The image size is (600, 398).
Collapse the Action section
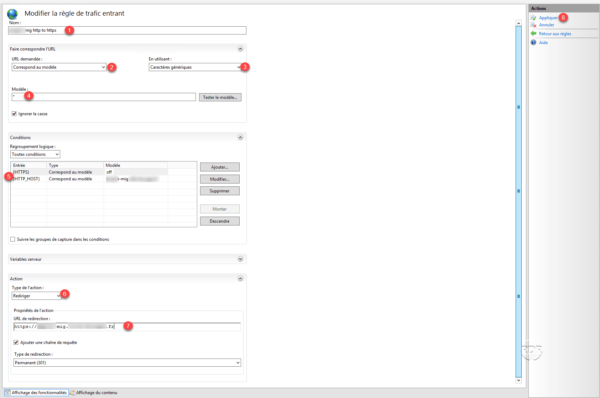coord(240,279)
